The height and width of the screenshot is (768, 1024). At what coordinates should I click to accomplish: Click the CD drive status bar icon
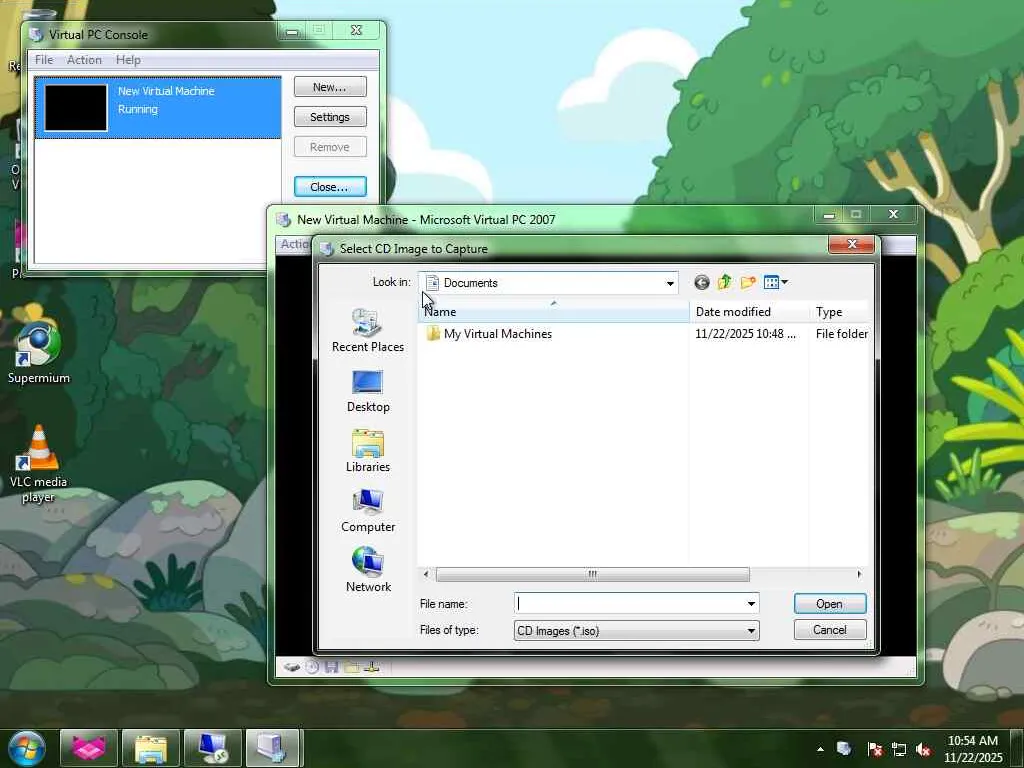(312, 667)
